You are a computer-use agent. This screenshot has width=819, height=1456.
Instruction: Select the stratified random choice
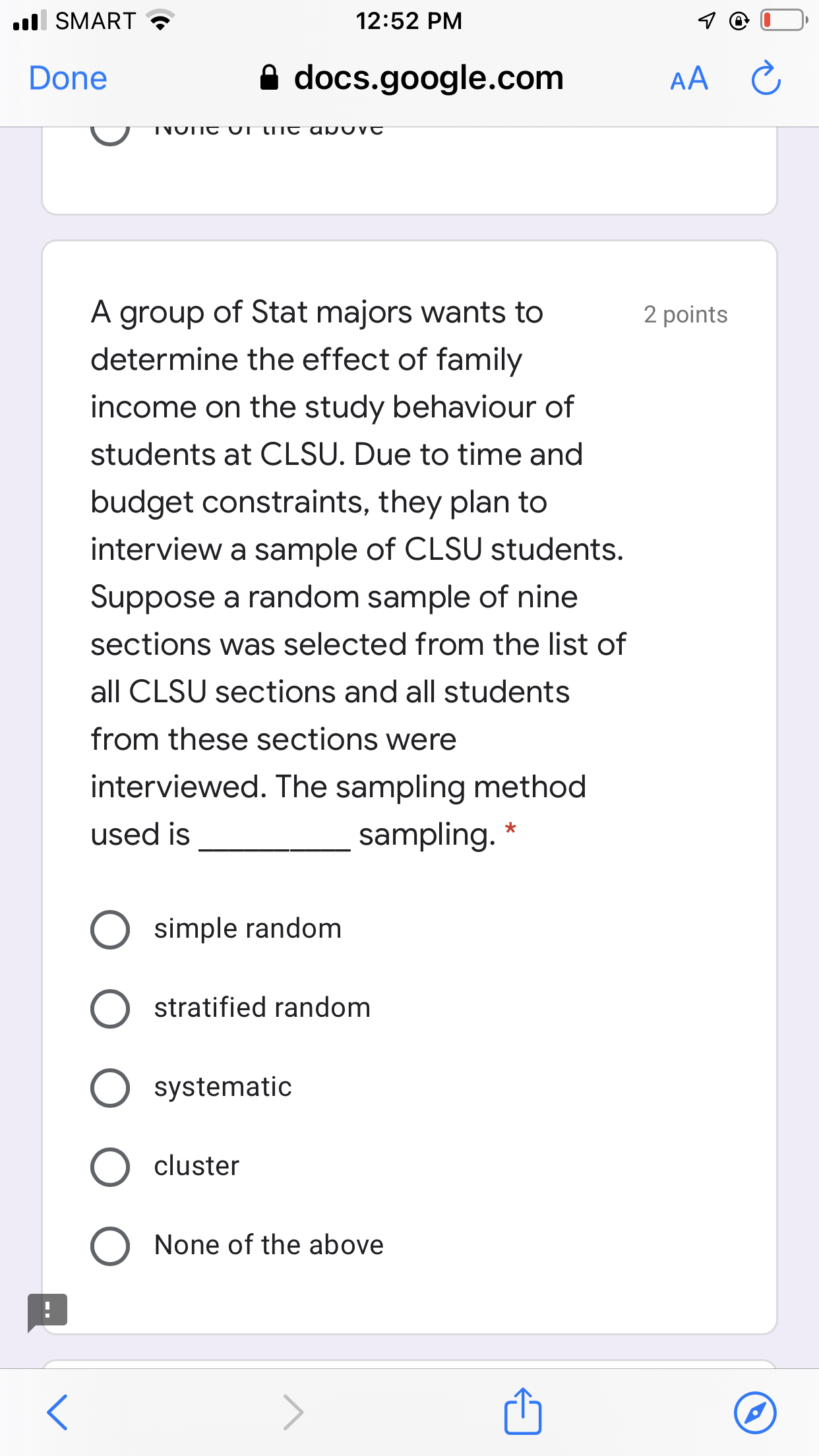pos(111,1009)
